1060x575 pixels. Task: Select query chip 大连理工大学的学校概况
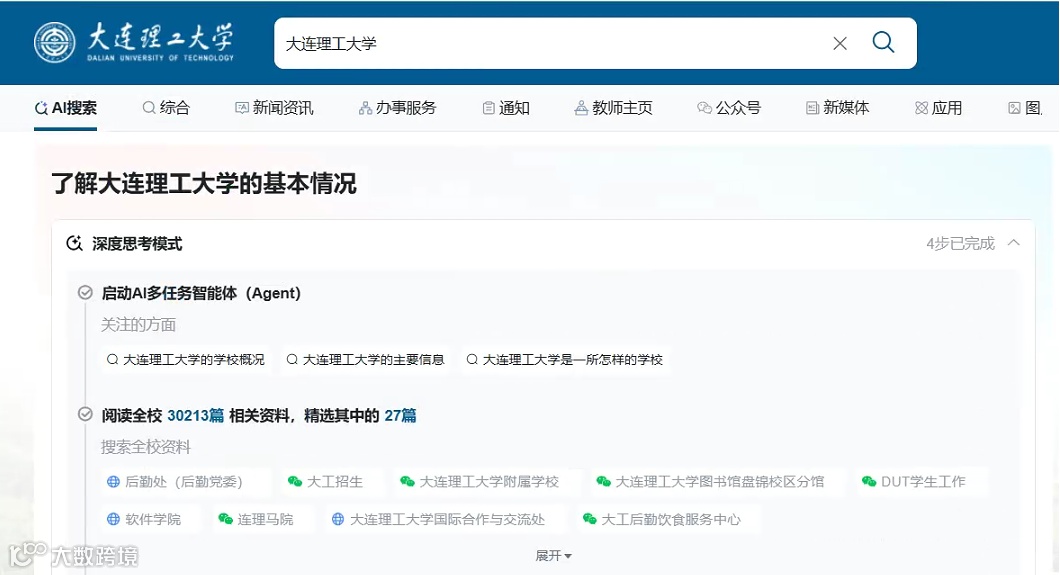pyautogui.click(x=186, y=359)
